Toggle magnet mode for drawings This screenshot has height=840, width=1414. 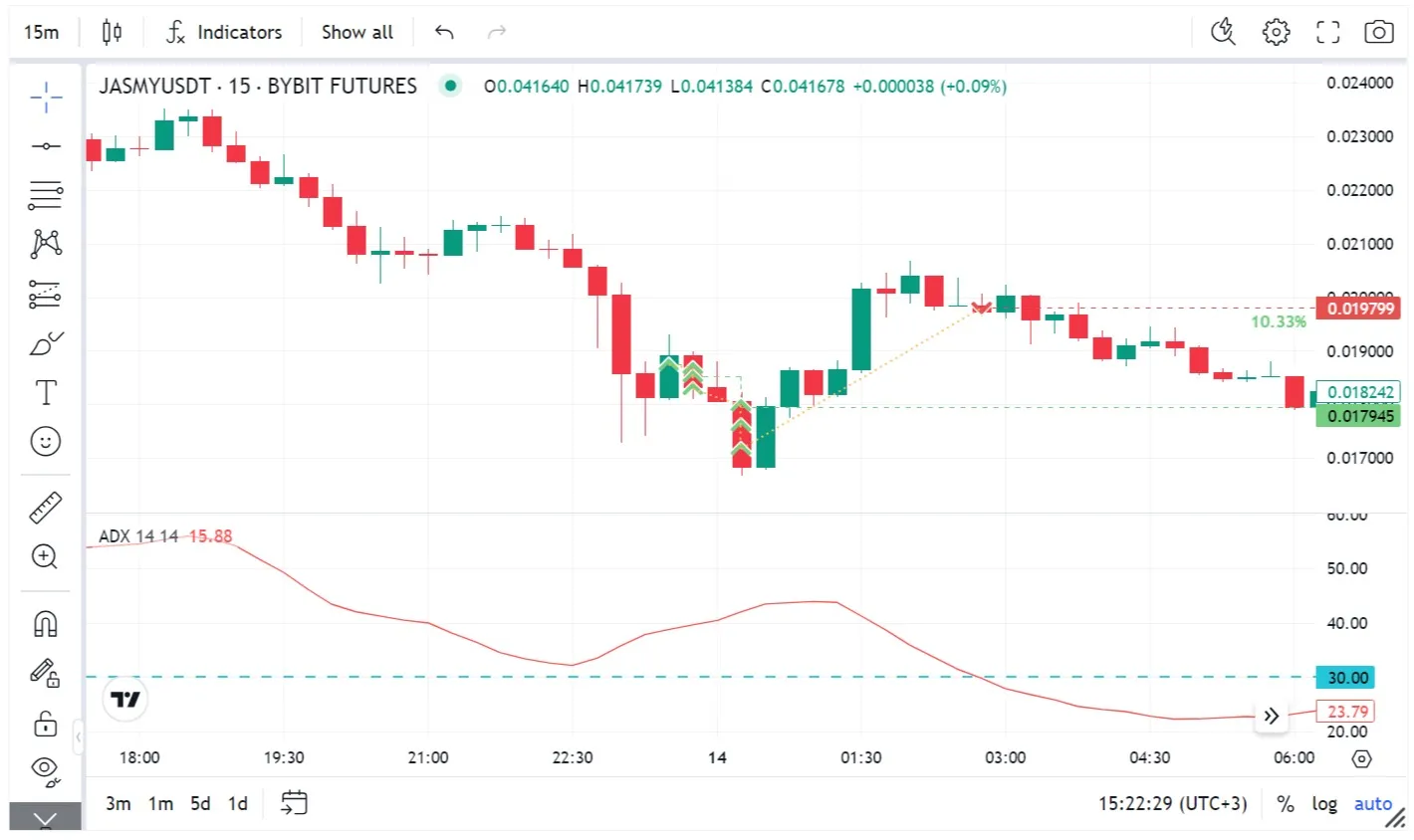(46, 623)
